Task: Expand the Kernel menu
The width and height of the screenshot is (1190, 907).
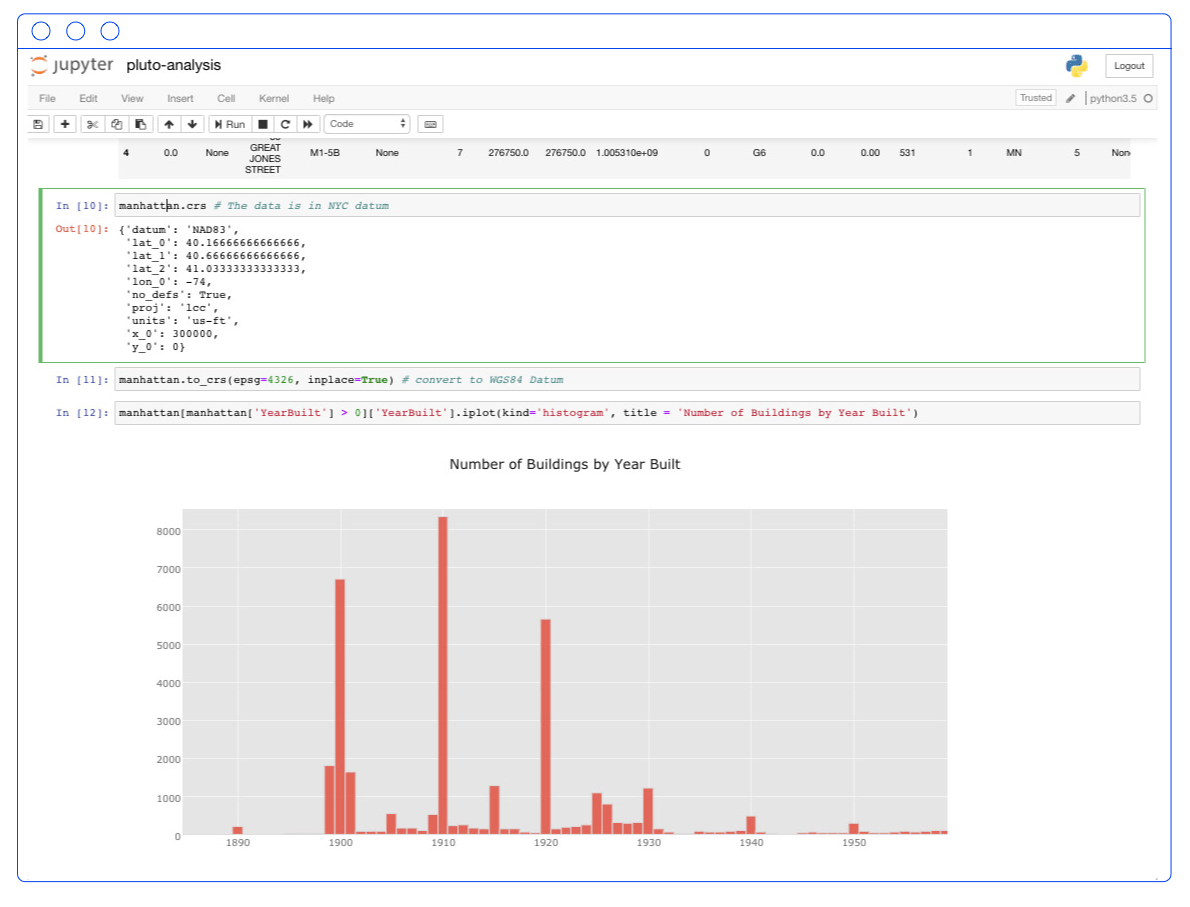Action: pos(273,98)
